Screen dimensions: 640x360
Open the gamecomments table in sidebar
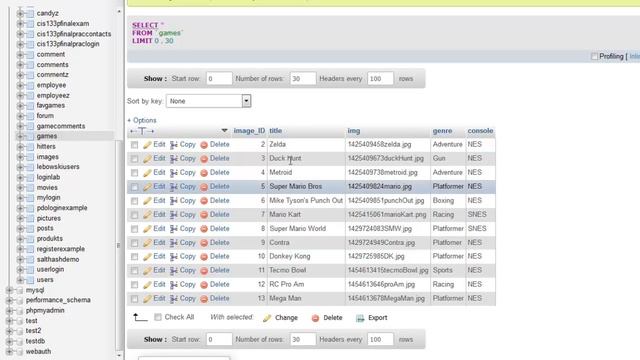(61, 126)
